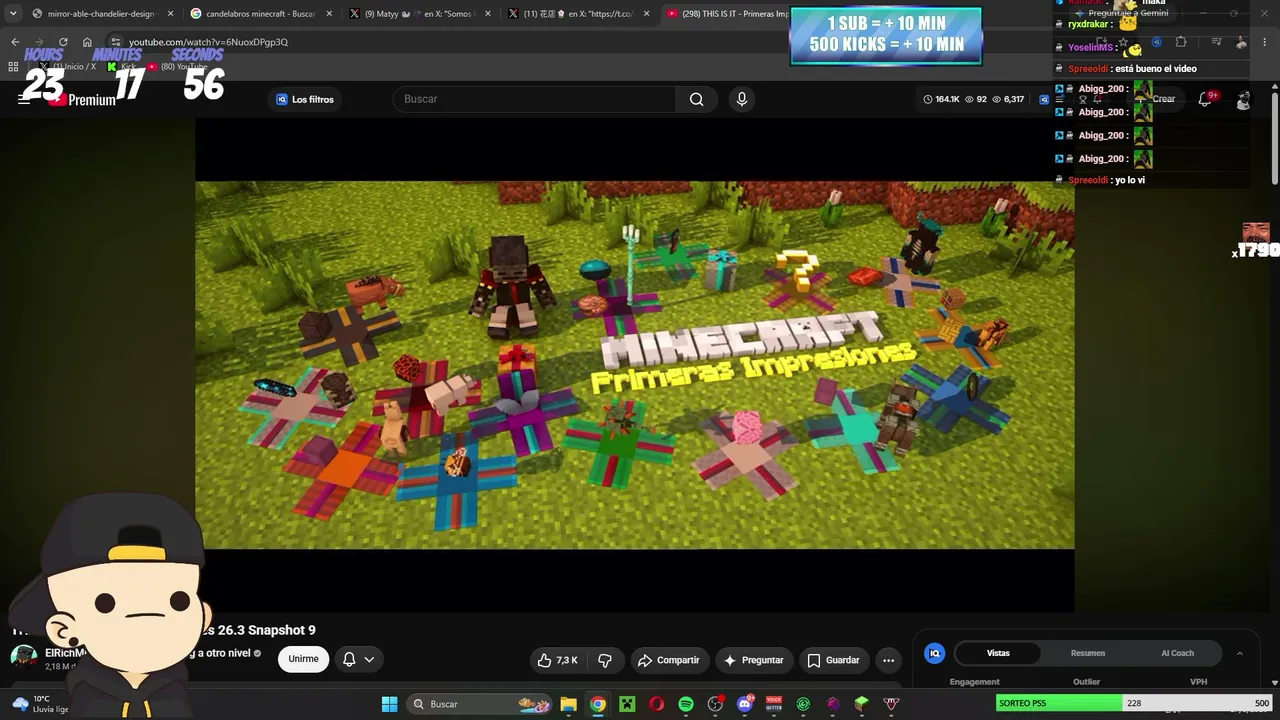Click the Compartir button
Viewport: 1280px width, 720px height.
[x=668, y=660]
